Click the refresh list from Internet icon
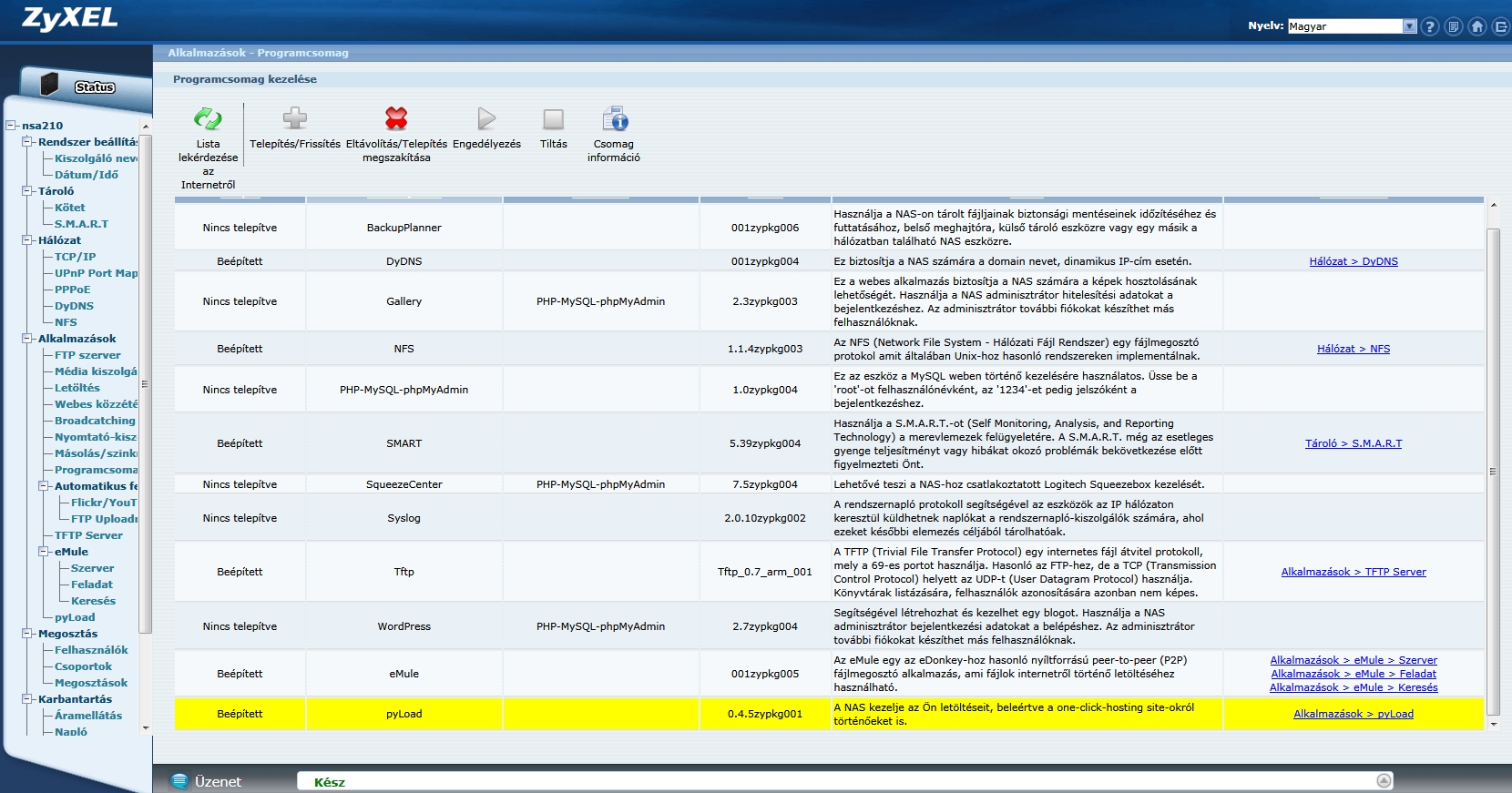Screen dimensions: 1512x793 (208, 118)
